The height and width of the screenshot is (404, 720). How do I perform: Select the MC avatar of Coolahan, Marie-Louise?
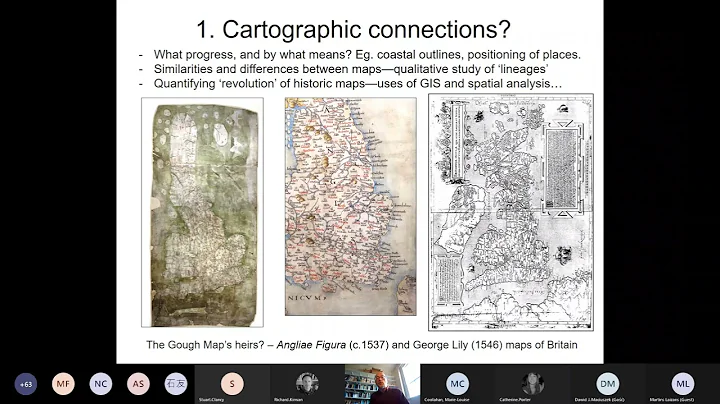click(x=457, y=384)
